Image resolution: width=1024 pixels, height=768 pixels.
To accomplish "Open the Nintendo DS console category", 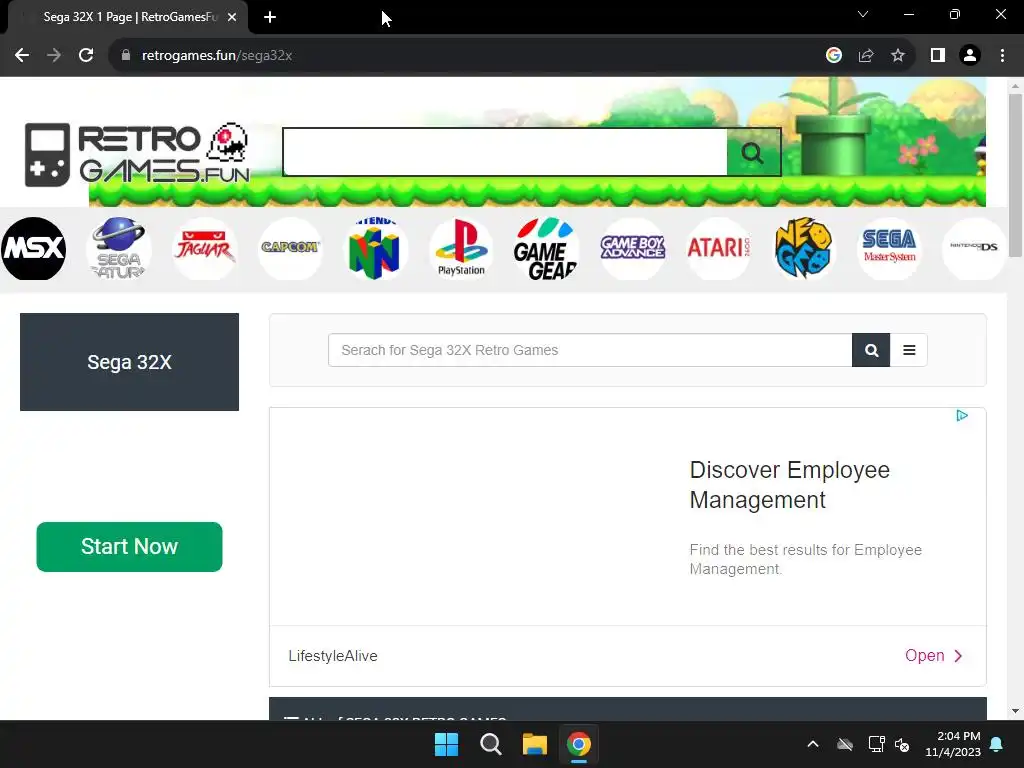I will [x=974, y=248].
